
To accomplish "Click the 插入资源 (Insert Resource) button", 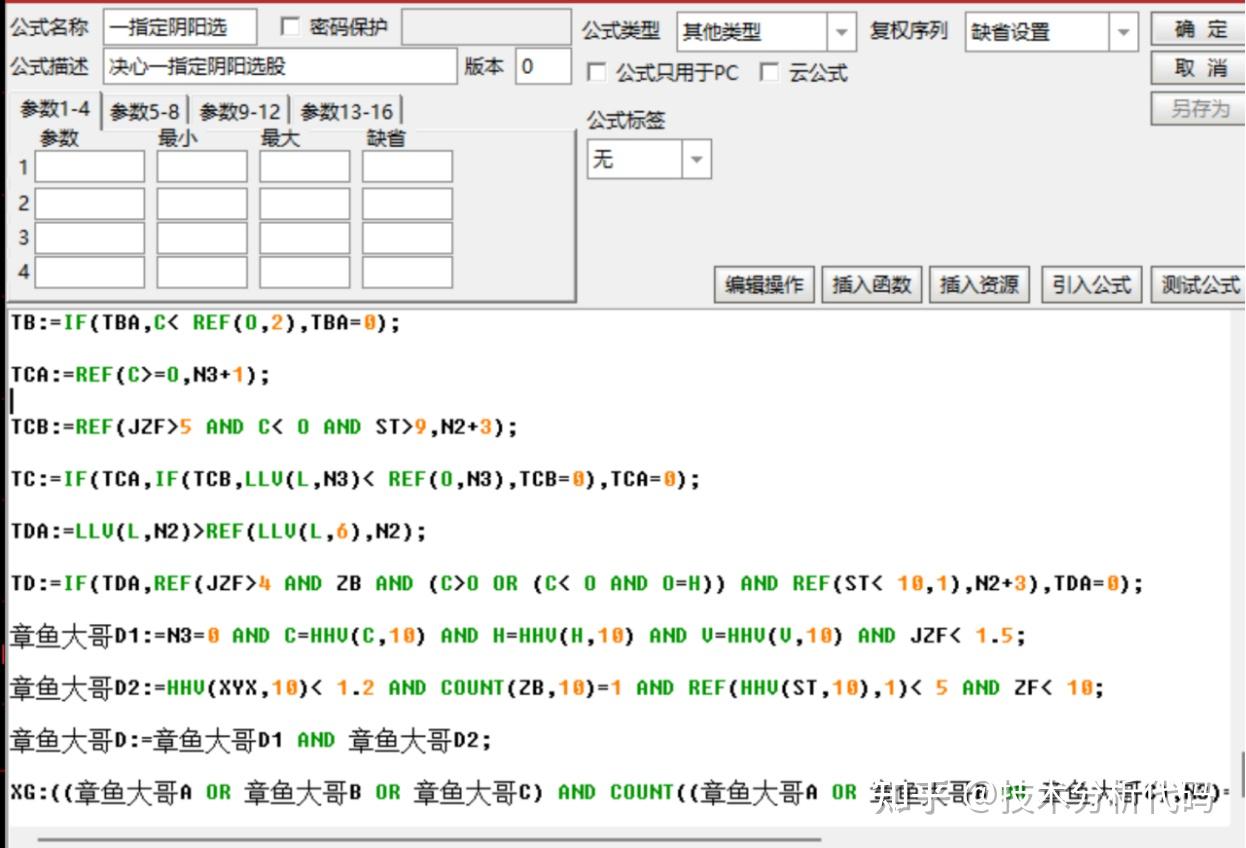I will [x=979, y=284].
